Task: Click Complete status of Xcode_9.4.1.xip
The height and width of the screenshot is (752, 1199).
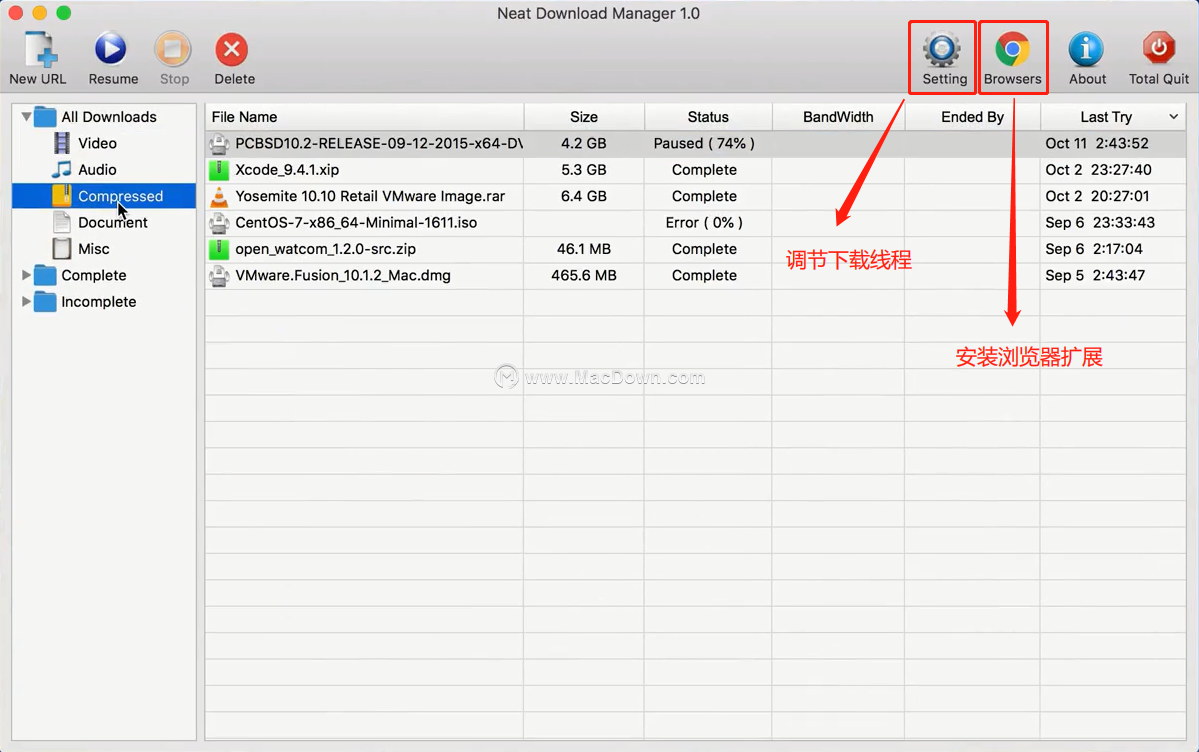Action: (704, 170)
